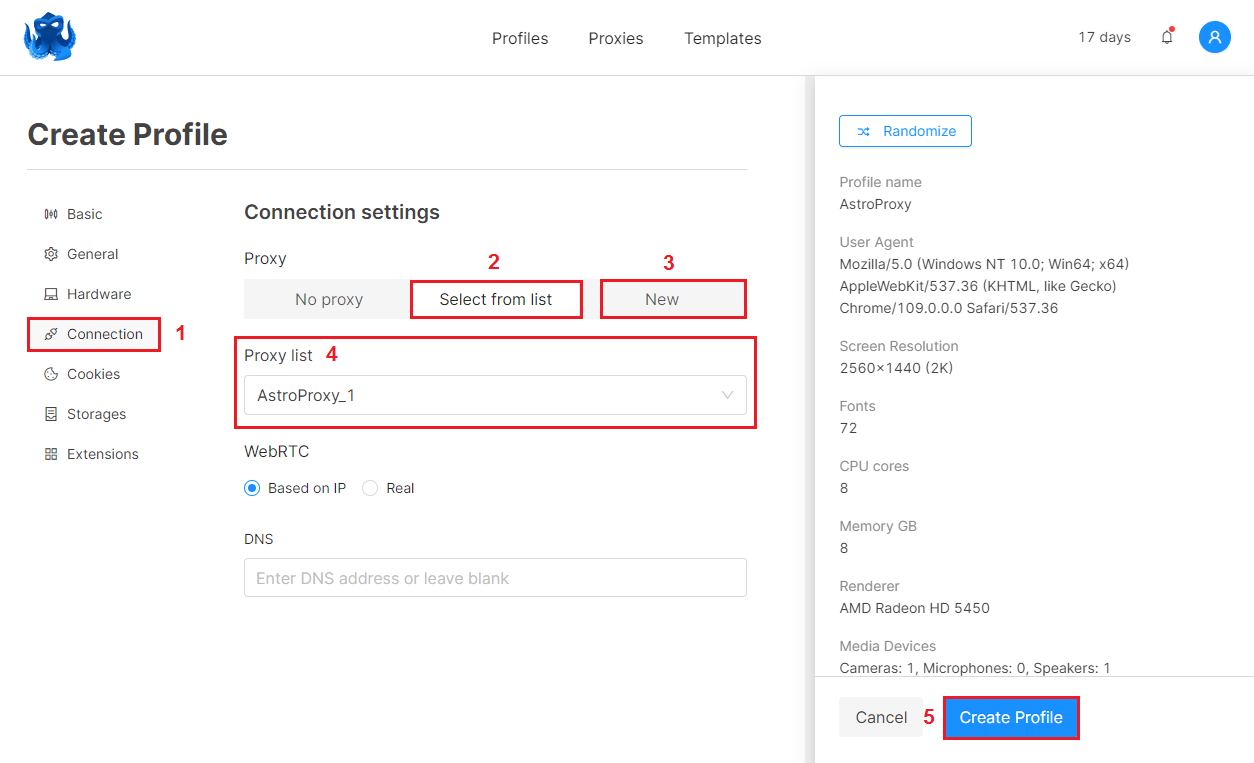Click the Memory GB label

pos(878,526)
